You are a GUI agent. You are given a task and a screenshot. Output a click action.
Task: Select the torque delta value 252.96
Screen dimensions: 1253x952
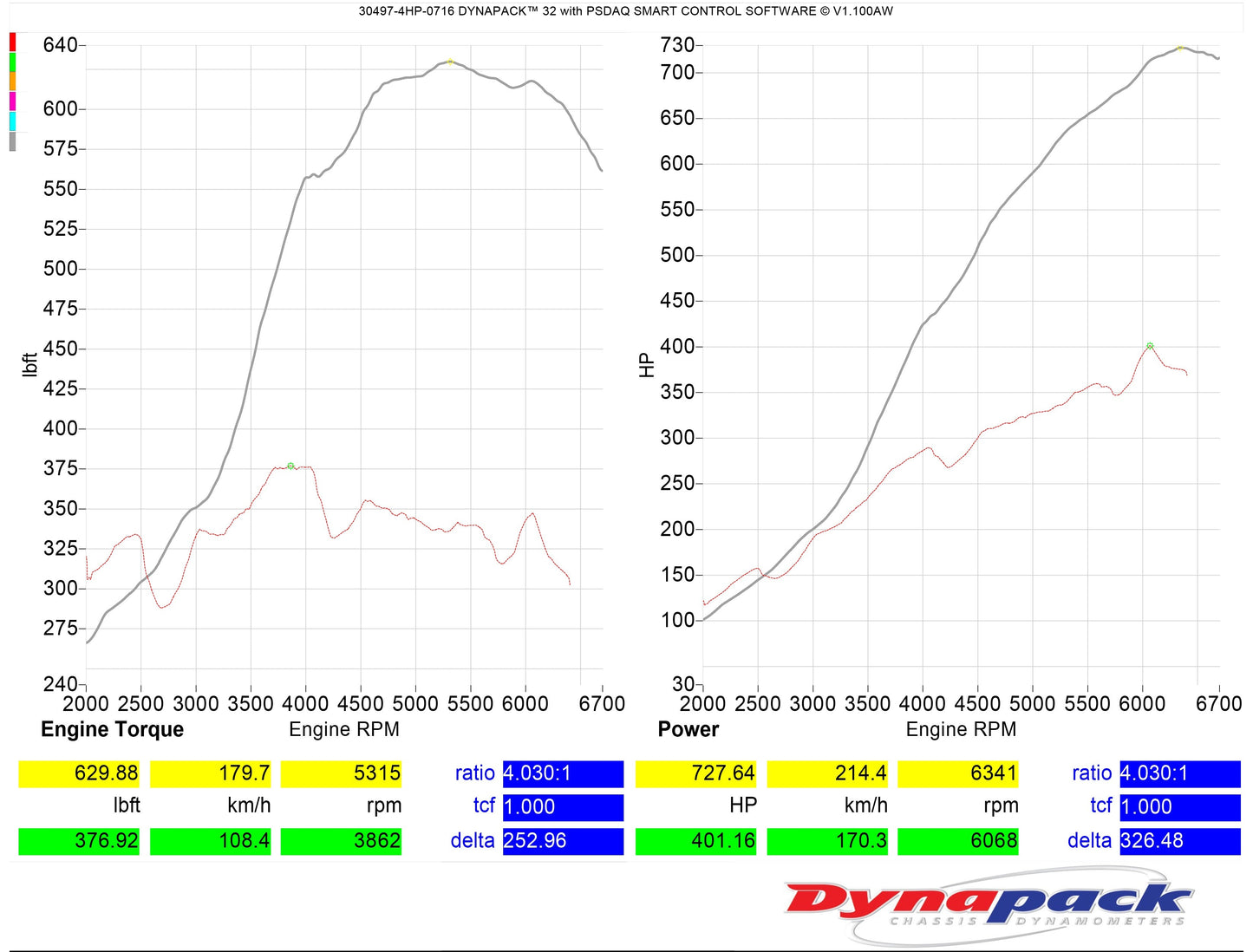click(563, 841)
